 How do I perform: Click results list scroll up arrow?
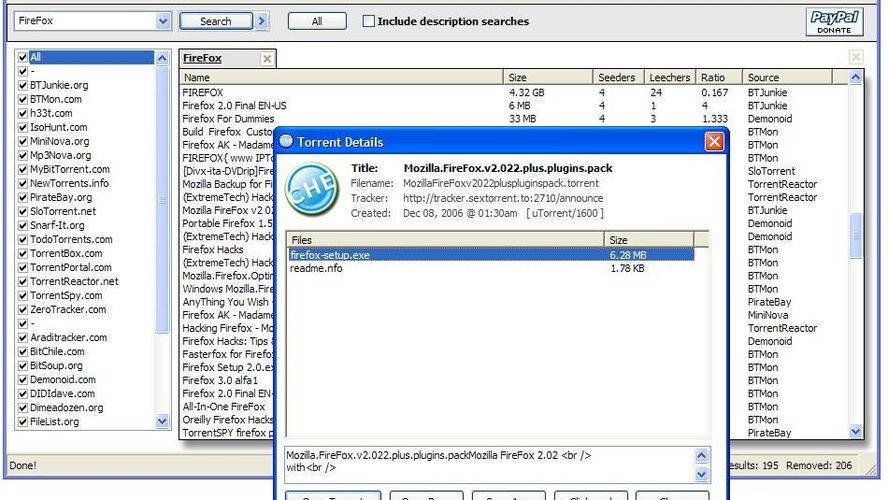(855, 78)
